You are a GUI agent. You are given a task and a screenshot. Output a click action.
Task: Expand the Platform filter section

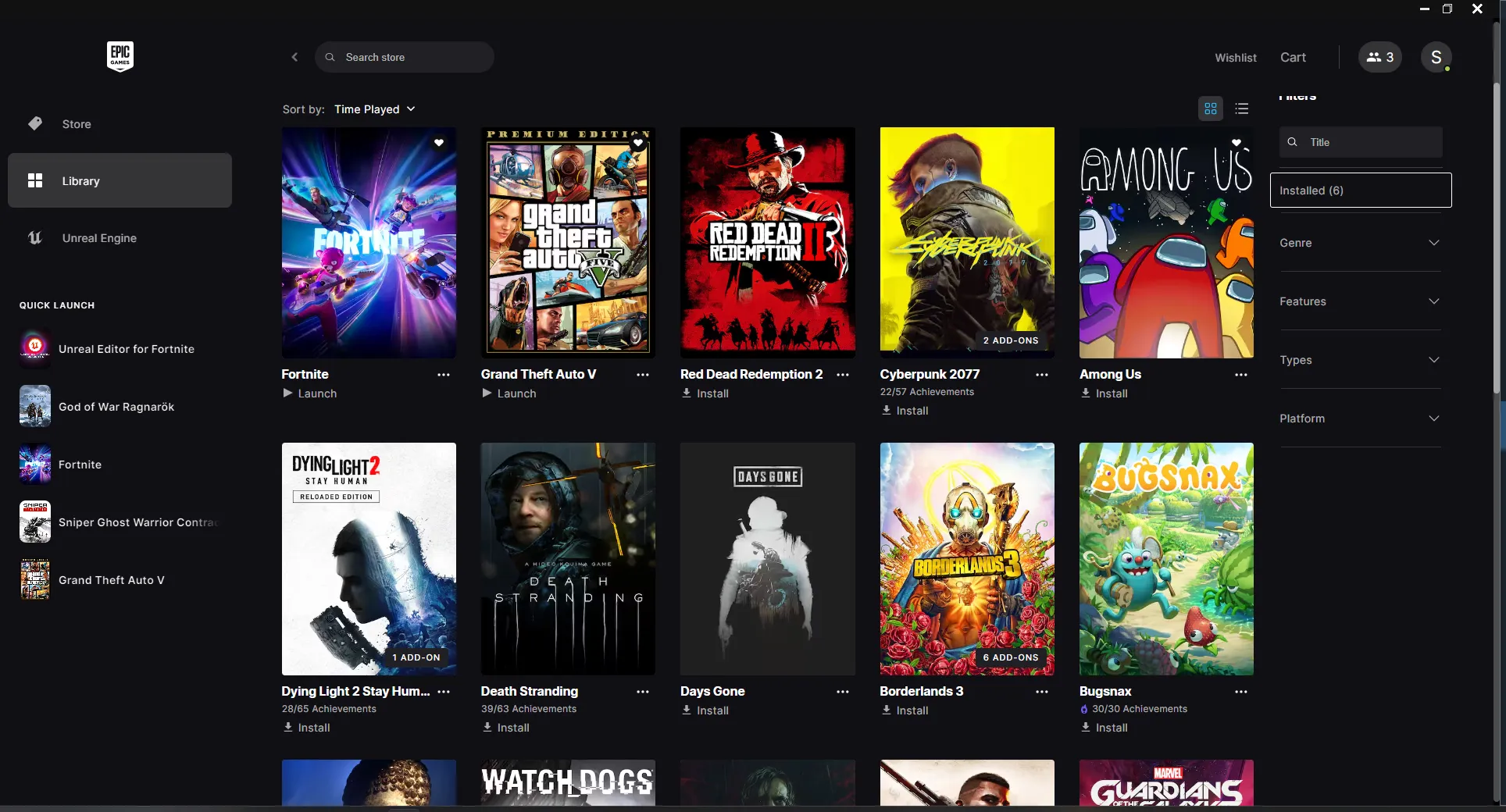1359,418
